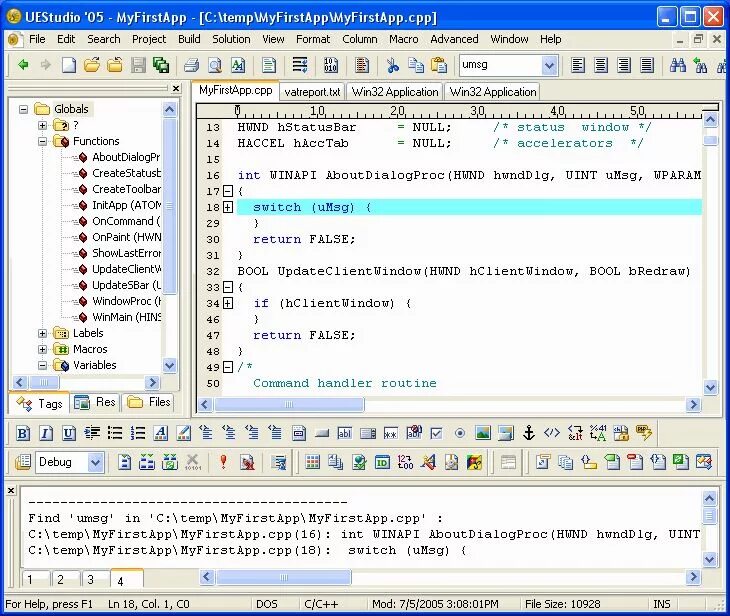
Task: Paste from the clipboard
Action: [439, 65]
